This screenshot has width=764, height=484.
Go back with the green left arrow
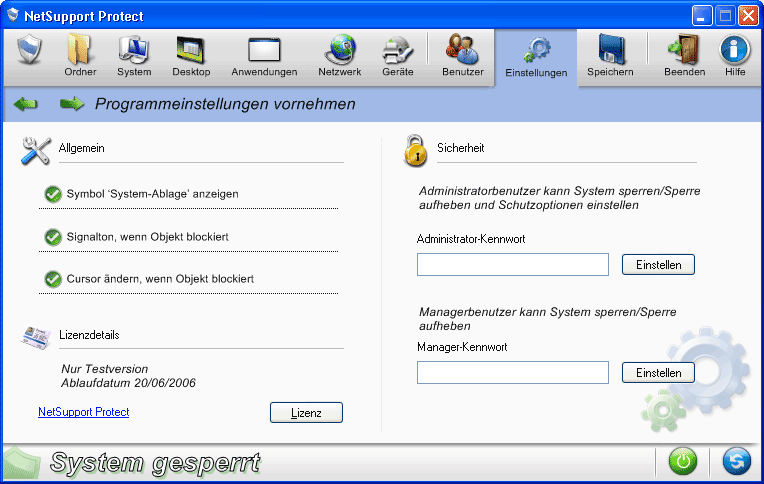coord(25,104)
